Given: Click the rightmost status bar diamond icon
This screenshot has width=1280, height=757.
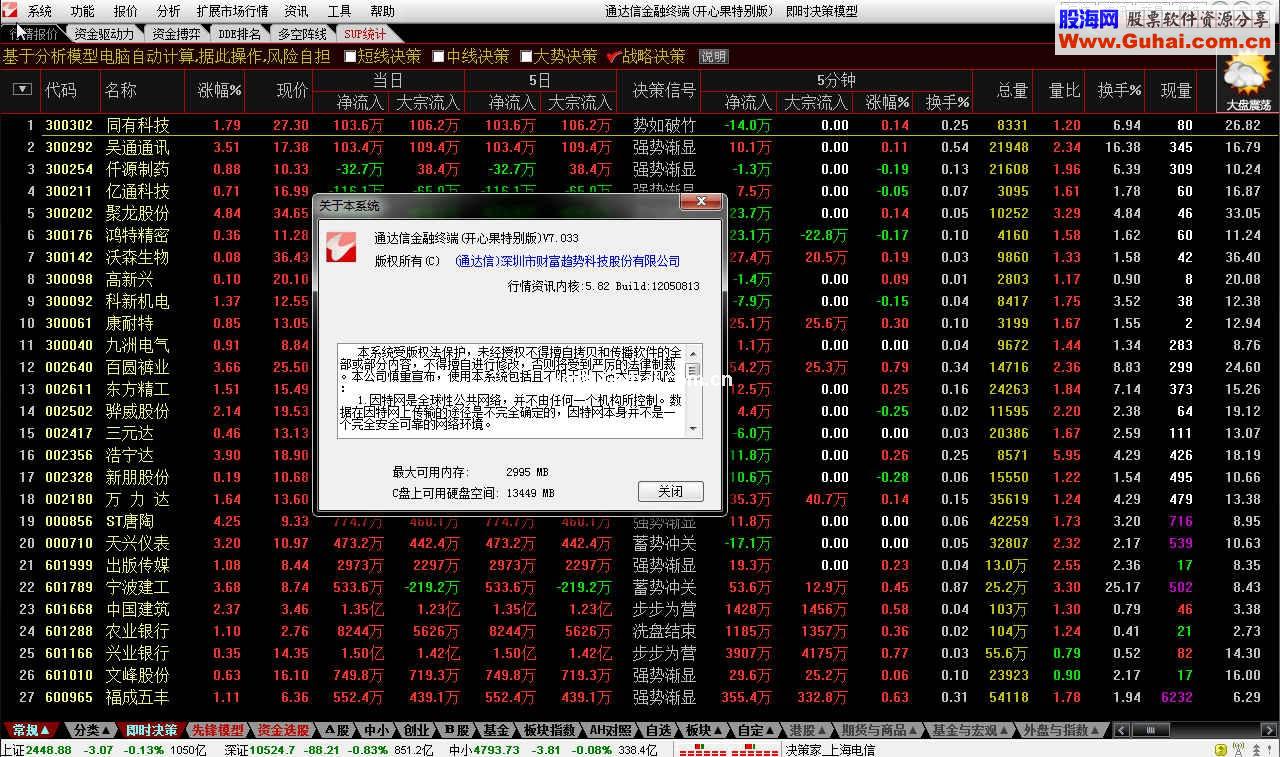Looking at the screenshot, I should (1270, 750).
